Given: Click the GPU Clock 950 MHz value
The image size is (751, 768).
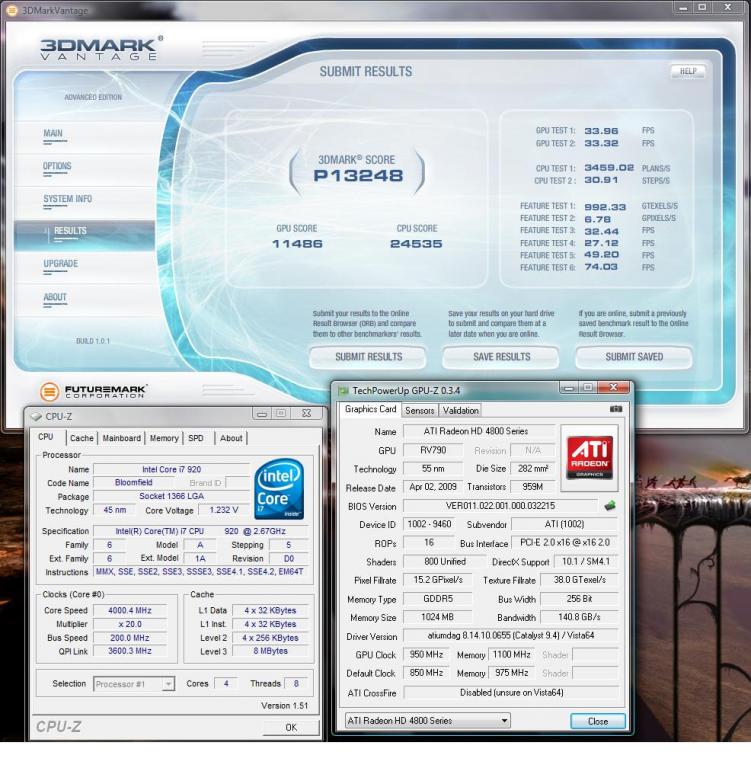Looking at the screenshot, I should 426,654.
